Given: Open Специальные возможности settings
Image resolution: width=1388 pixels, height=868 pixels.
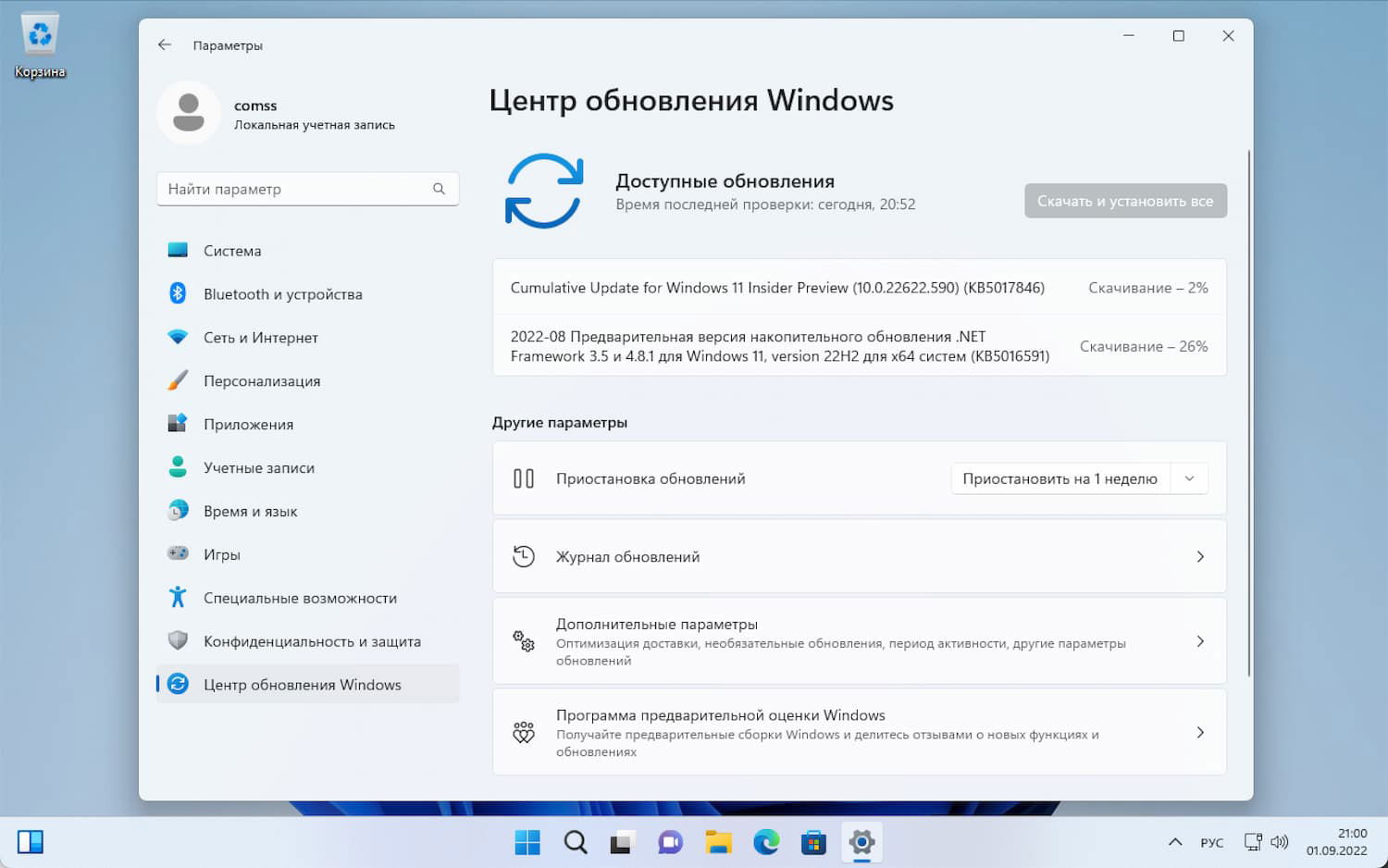Looking at the screenshot, I should coord(300,597).
